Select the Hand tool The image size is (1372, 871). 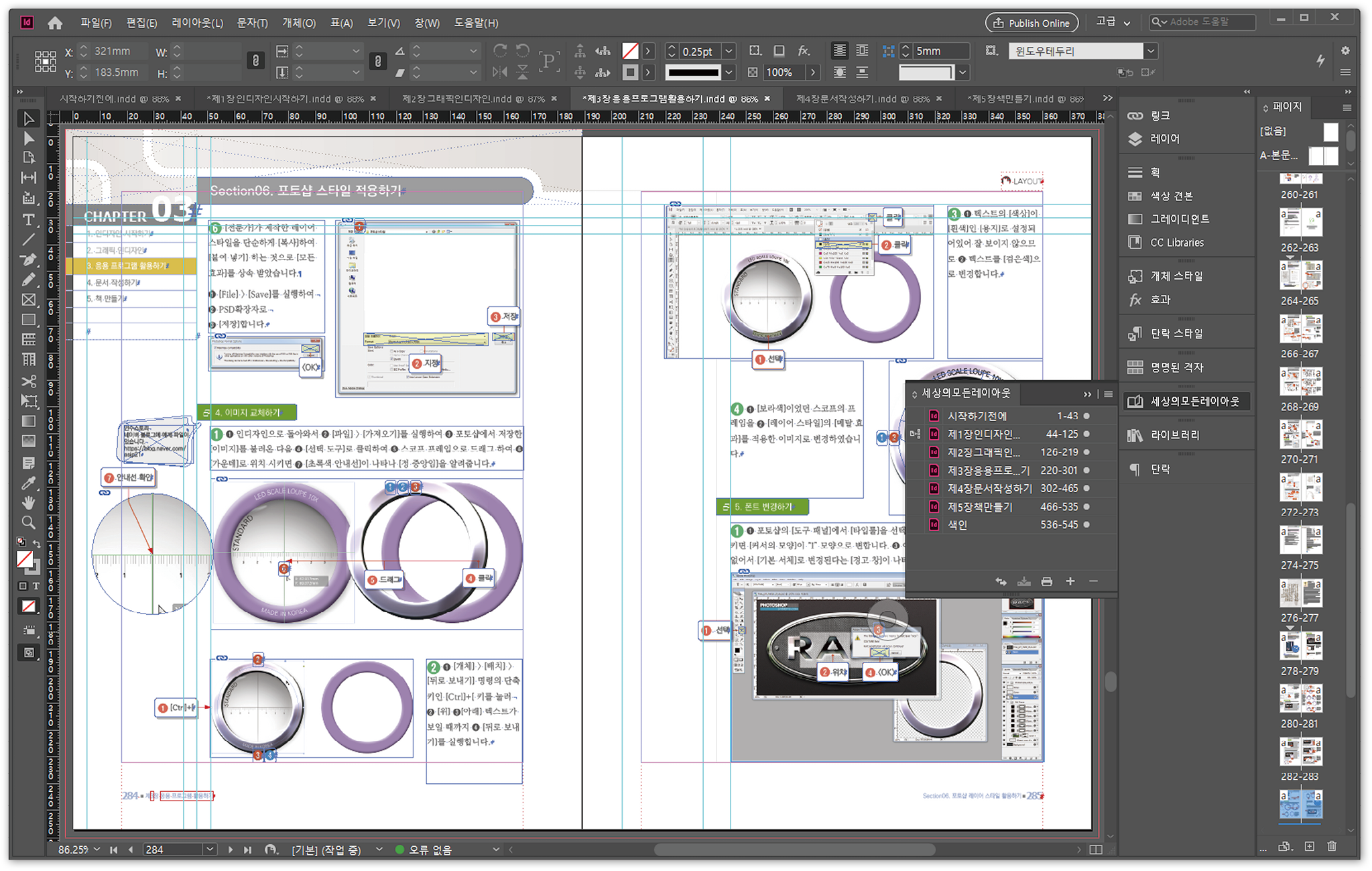coord(28,502)
